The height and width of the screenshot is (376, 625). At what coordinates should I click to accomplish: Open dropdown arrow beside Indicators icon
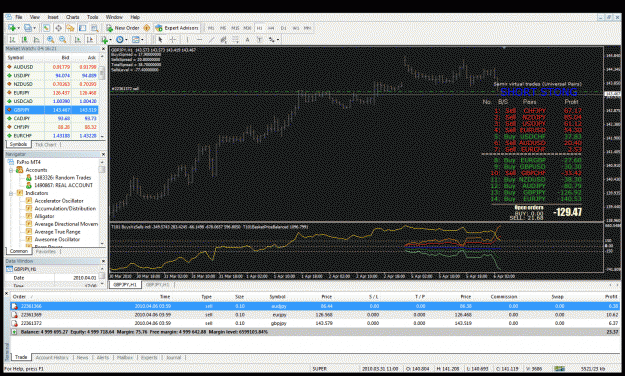[x=110, y=39]
